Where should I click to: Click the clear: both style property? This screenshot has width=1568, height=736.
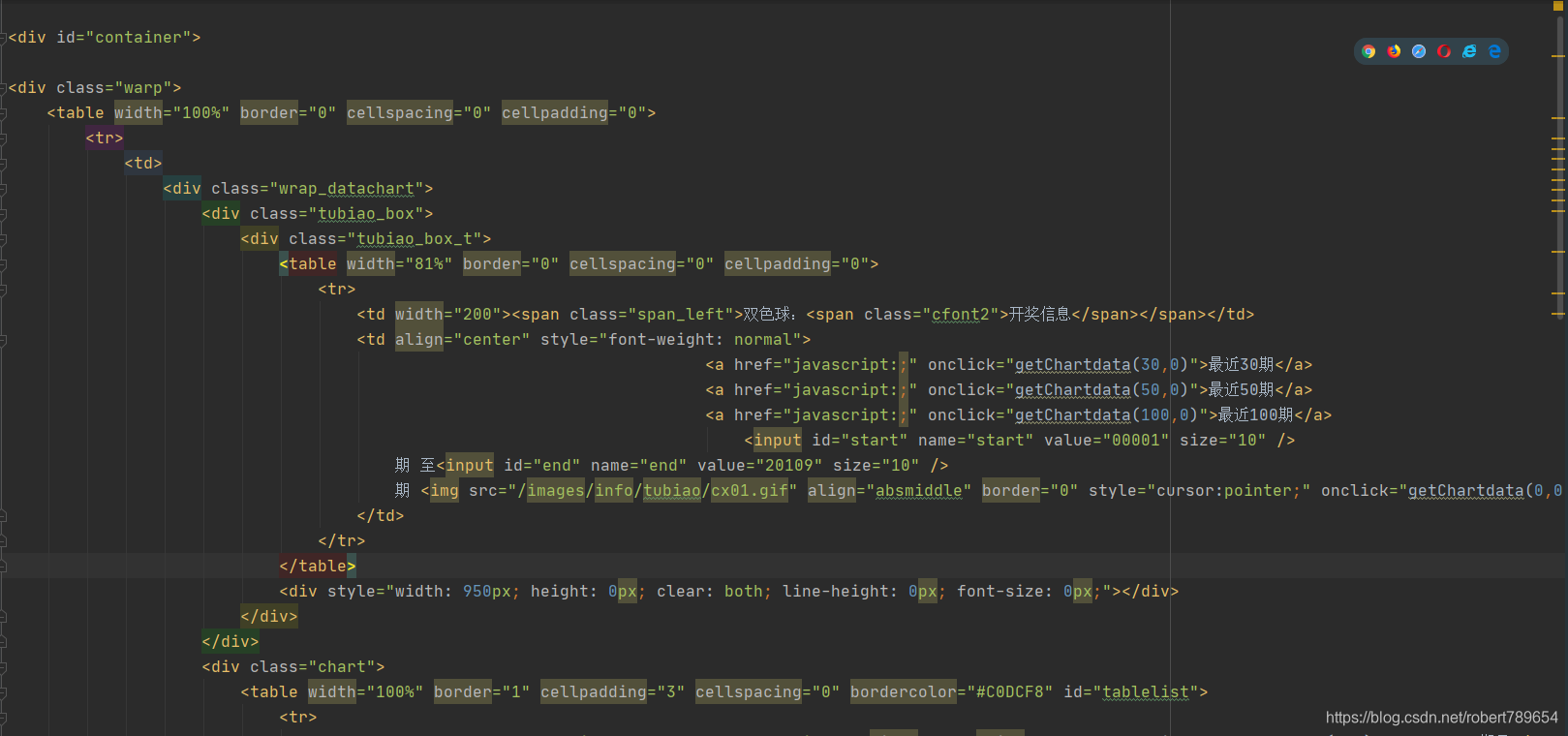(715, 592)
